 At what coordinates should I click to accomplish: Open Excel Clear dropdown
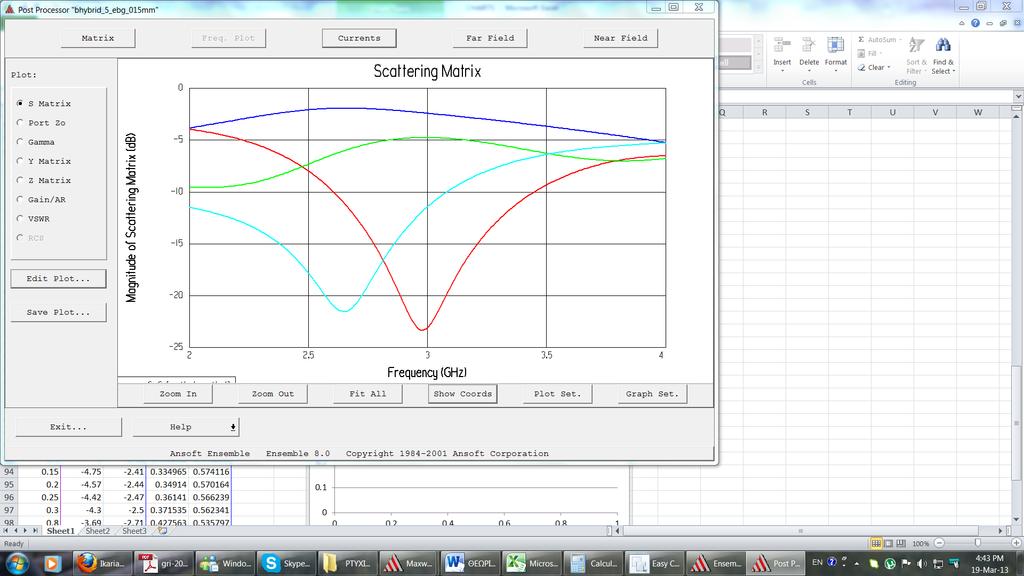(x=874, y=67)
